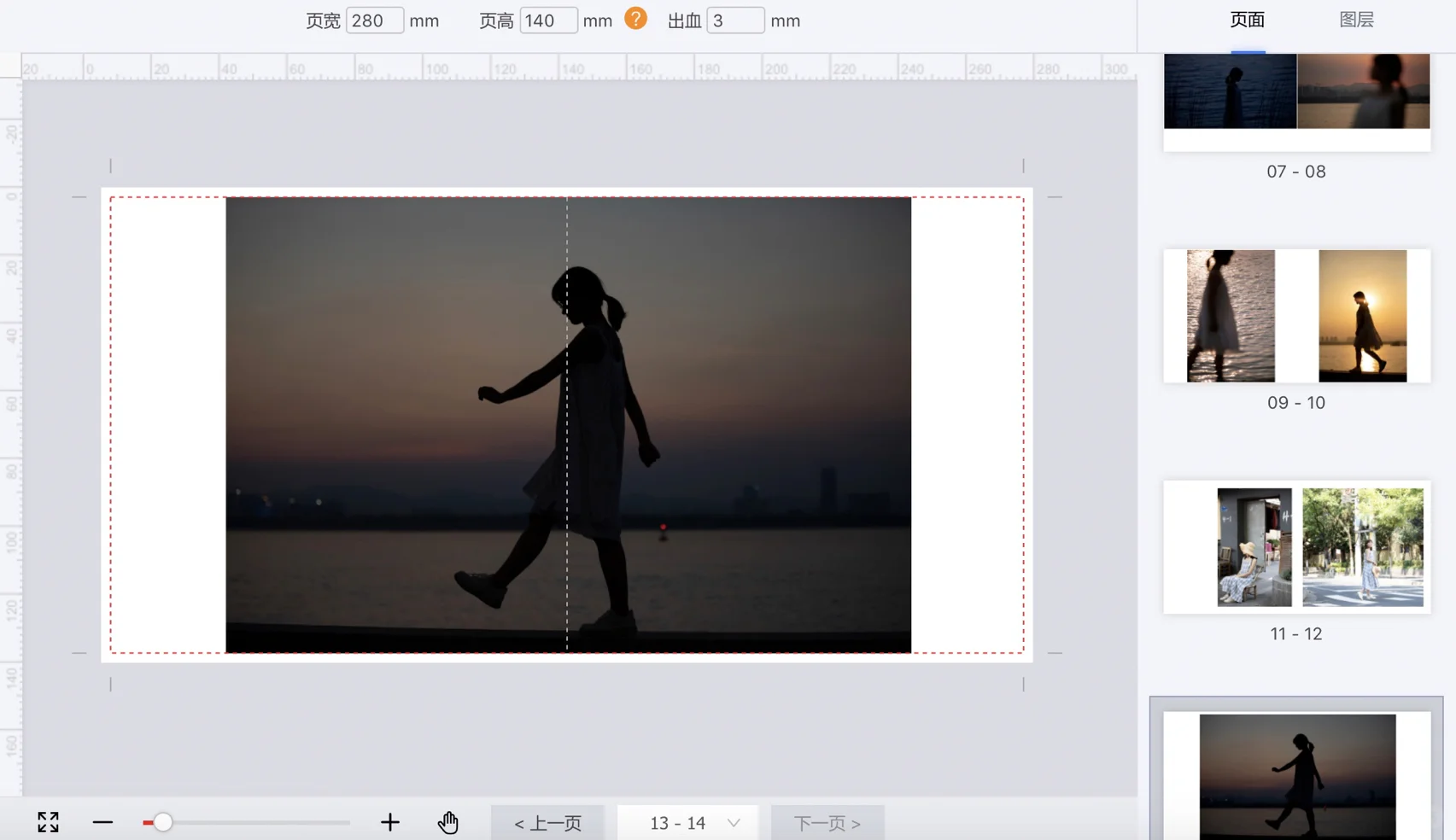Click the 页宽 width input field

(374, 20)
